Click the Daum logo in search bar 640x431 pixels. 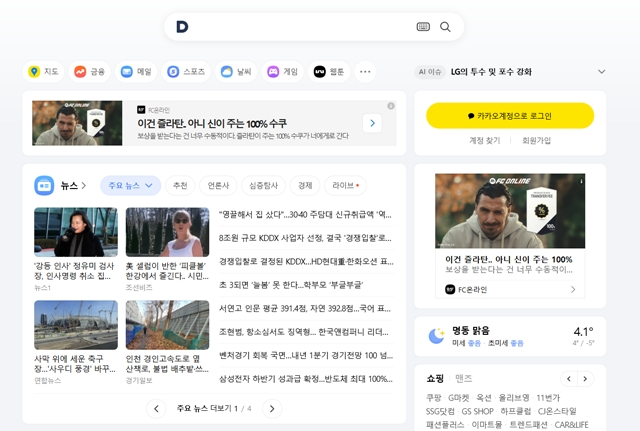pos(182,27)
